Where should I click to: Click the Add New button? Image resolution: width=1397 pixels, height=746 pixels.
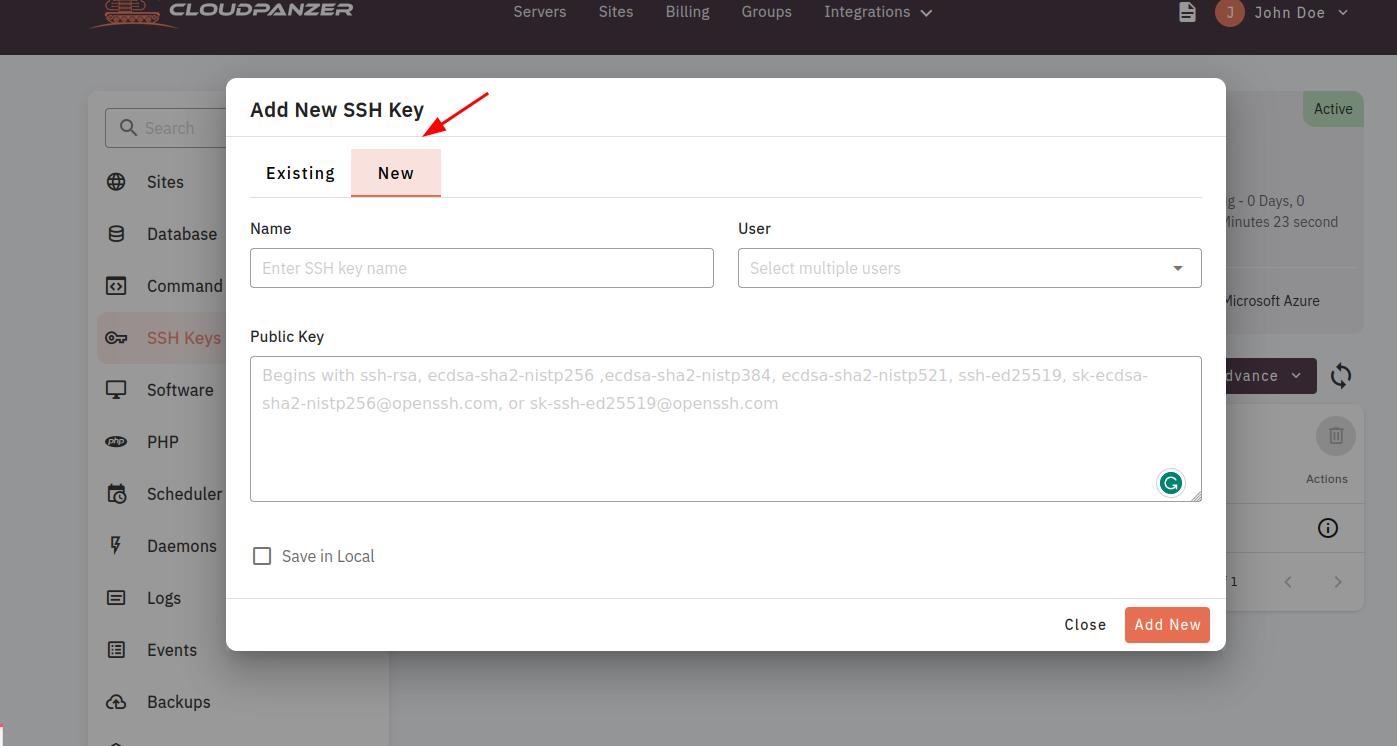pos(1167,625)
